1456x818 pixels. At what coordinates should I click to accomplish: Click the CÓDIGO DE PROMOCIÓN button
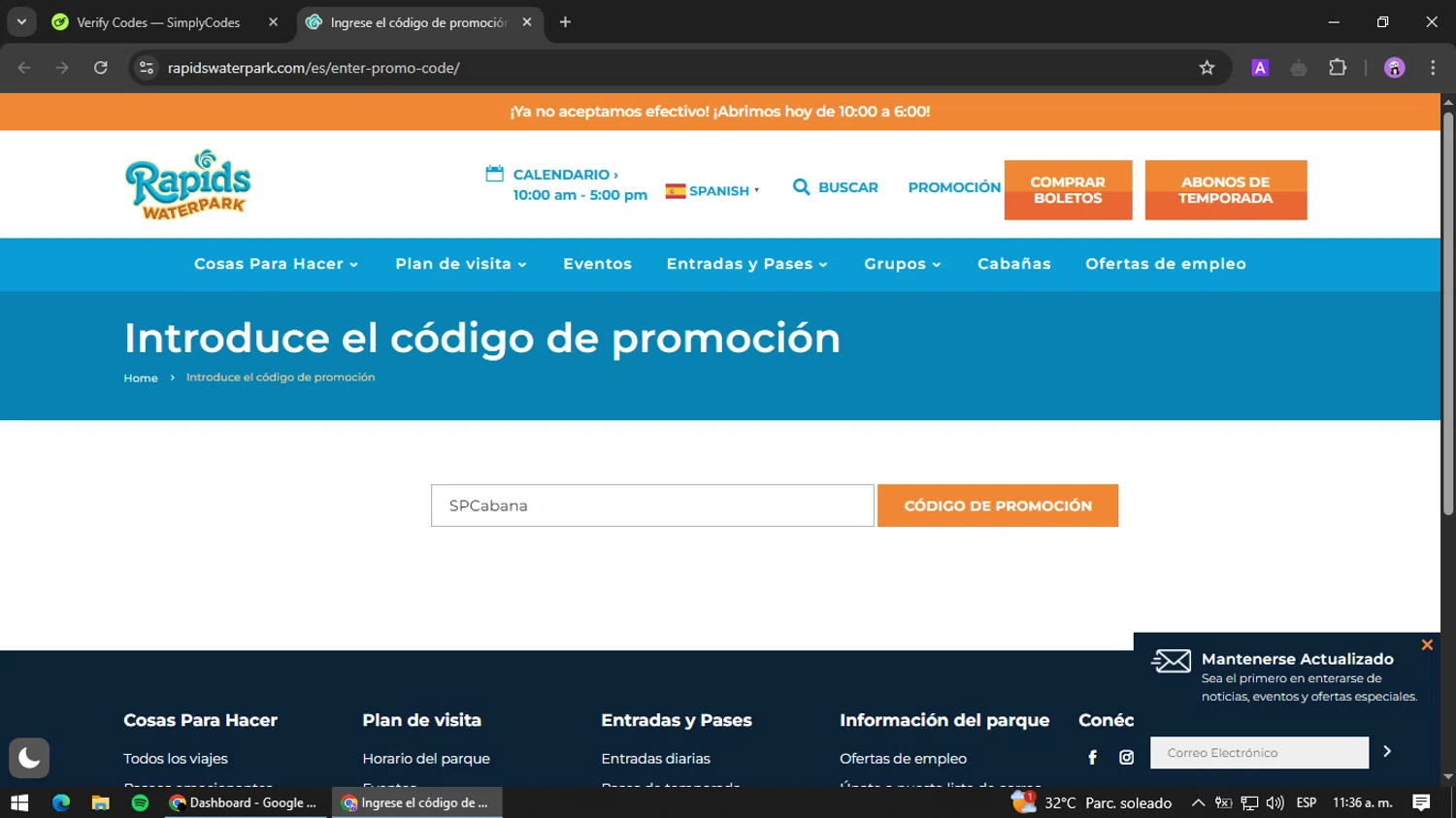[x=998, y=506]
